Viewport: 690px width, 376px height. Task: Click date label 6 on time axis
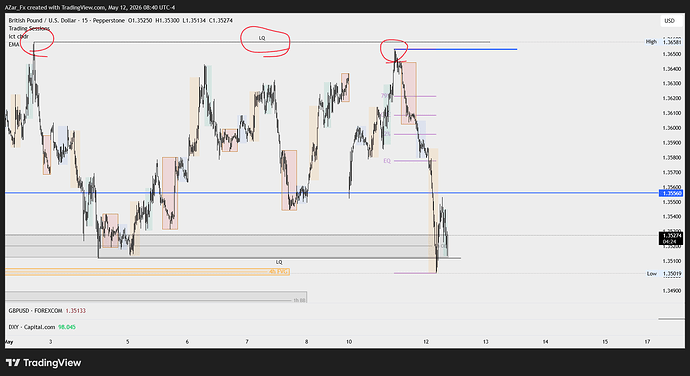(187, 342)
